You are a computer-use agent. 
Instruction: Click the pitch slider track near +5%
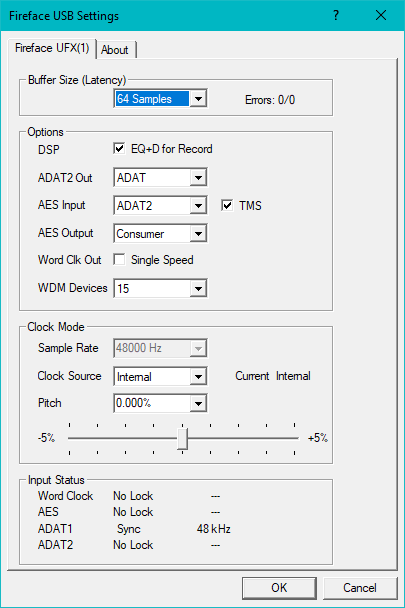click(289, 439)
